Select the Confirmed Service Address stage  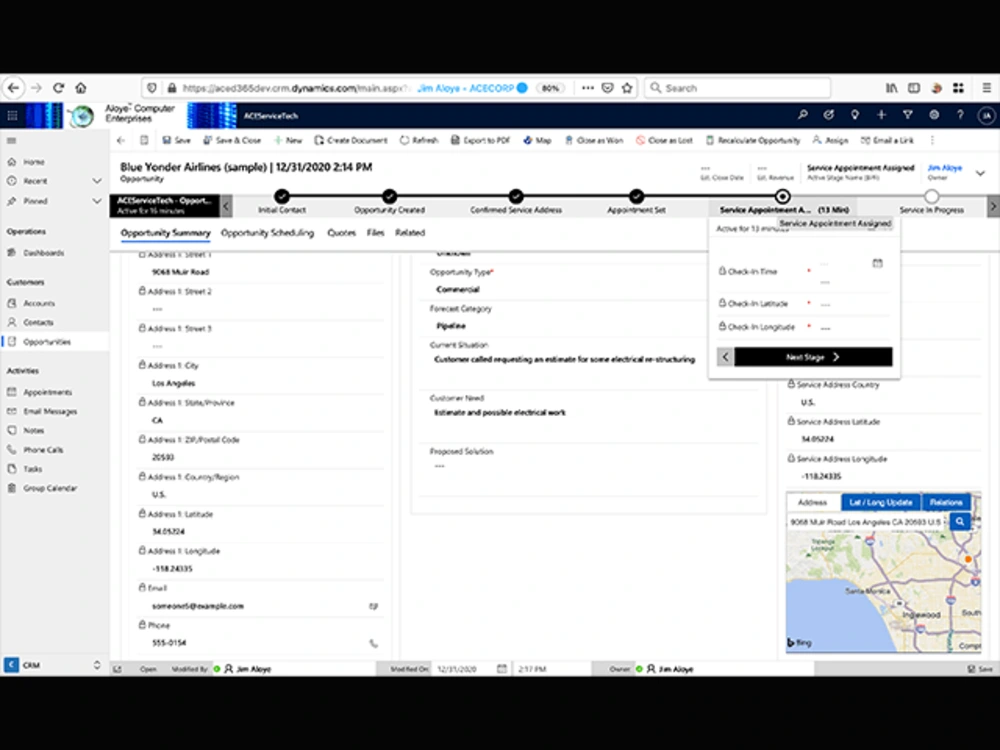point(516,196)
